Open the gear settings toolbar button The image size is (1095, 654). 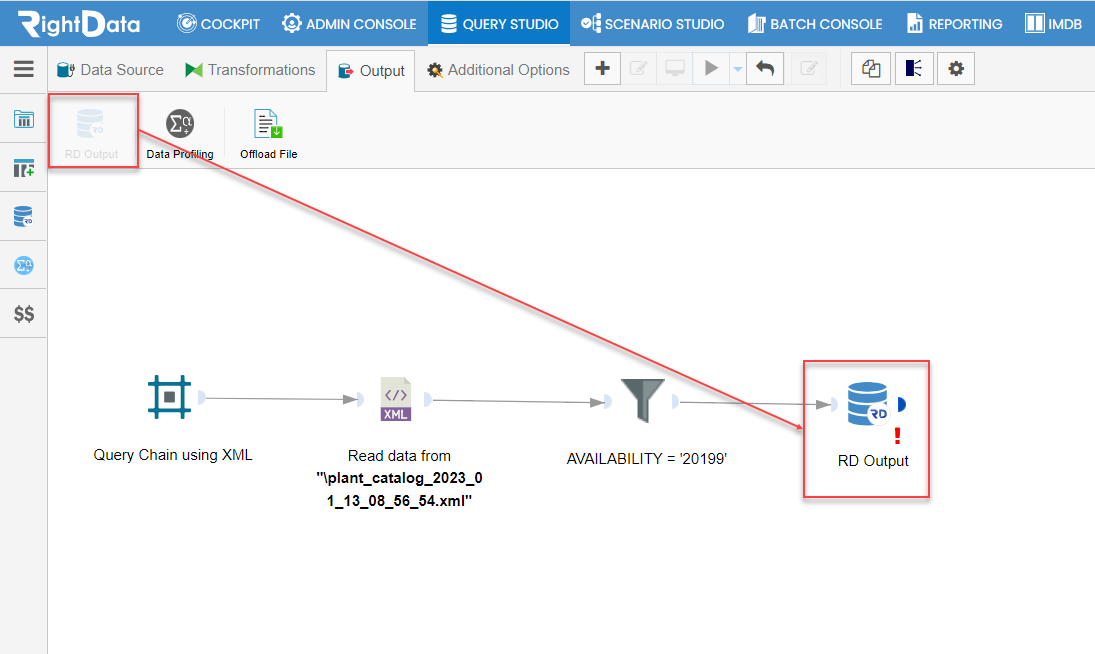(x=956, y=69)
